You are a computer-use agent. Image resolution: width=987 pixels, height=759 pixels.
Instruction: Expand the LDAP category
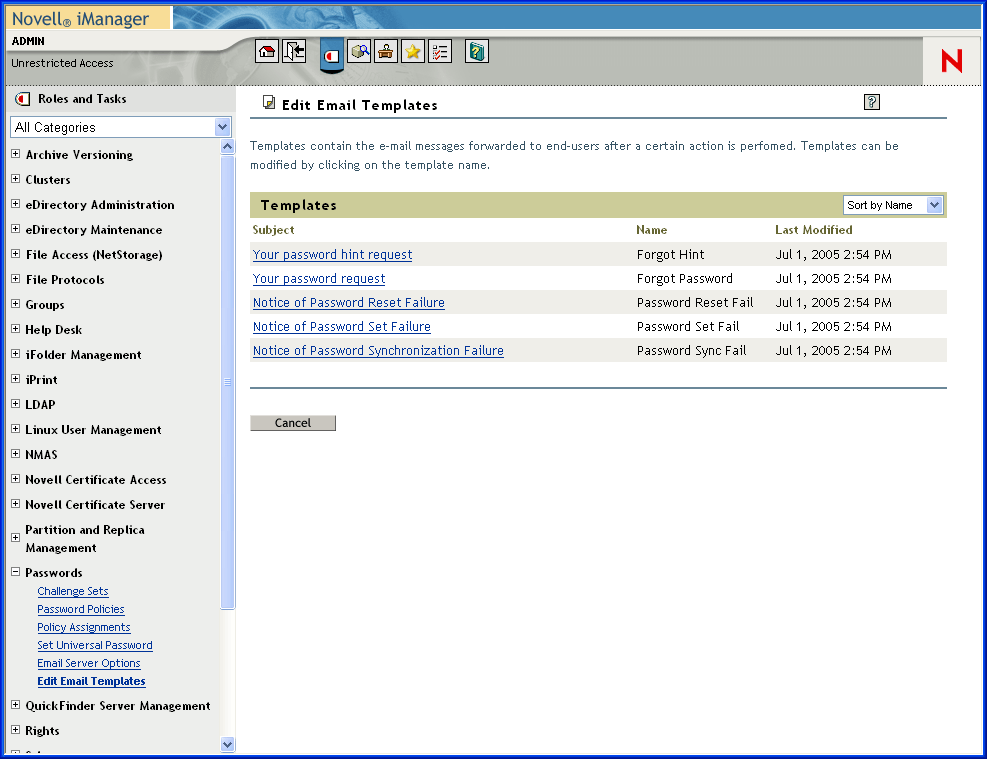coord(15,404)
